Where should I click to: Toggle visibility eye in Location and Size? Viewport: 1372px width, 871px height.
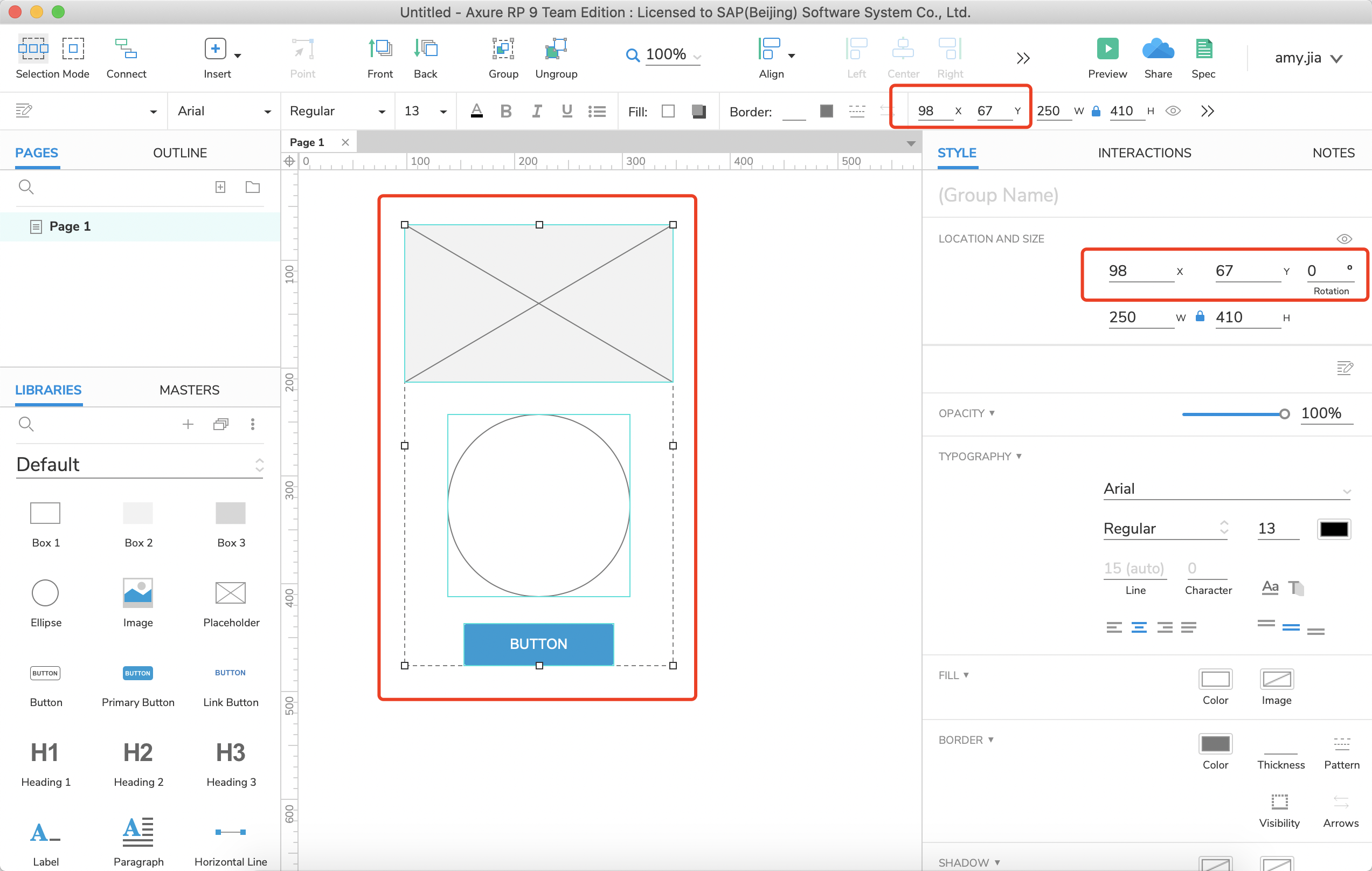click(x=1343, y=239)
